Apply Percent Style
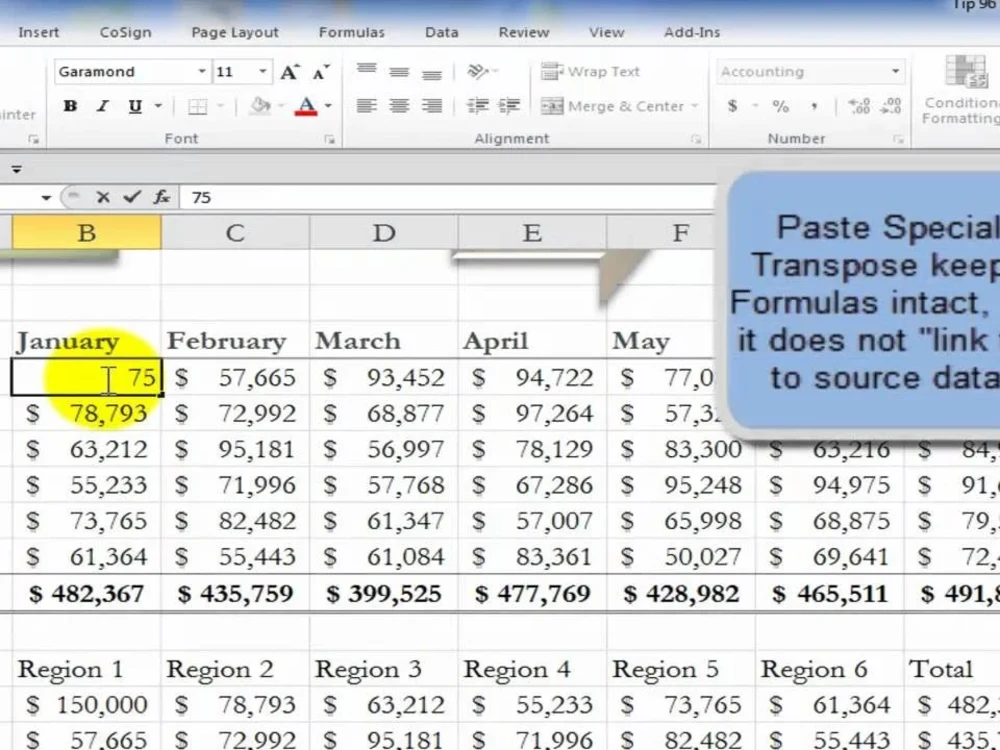This screenshot has height=750, width=1000. pos(781,106)
